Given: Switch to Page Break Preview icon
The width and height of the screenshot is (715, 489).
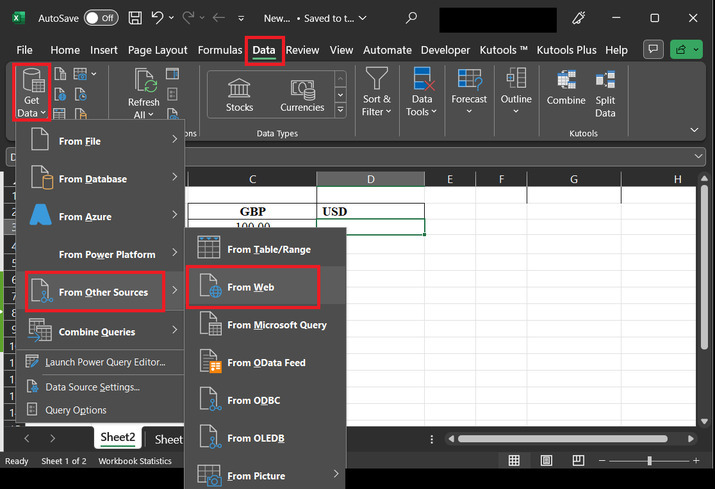Looking at the screenshot, I should click(578, 461).
